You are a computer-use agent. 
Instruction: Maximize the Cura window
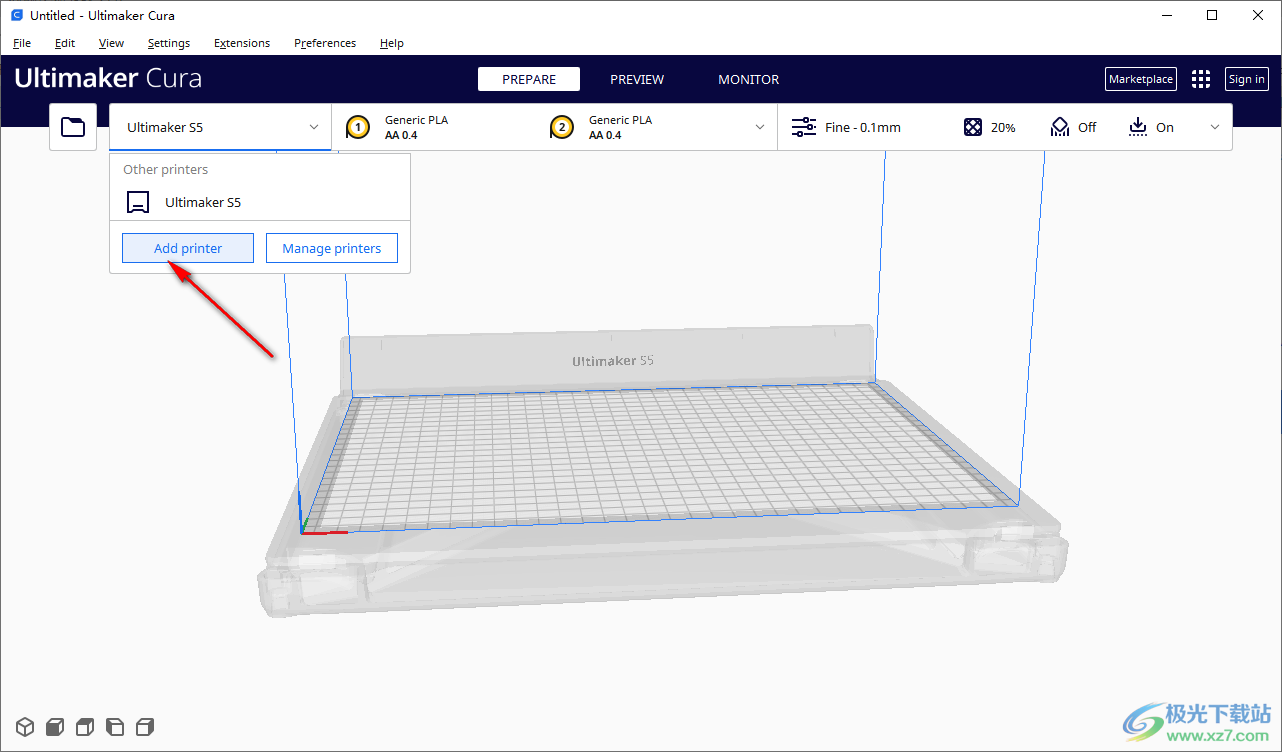coord(1212,15)
